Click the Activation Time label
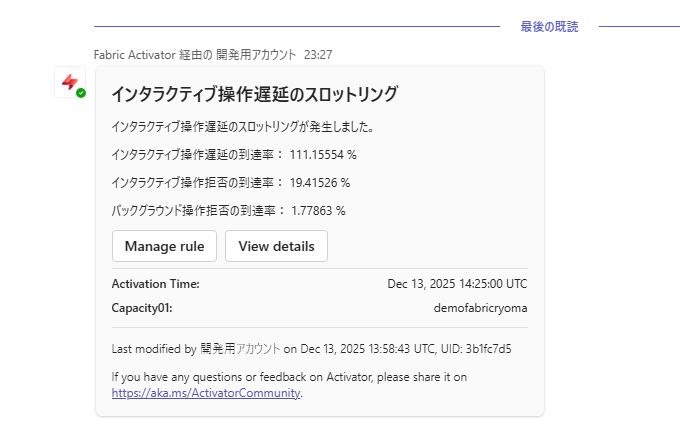Screen dimensions: 680x437 156,284
